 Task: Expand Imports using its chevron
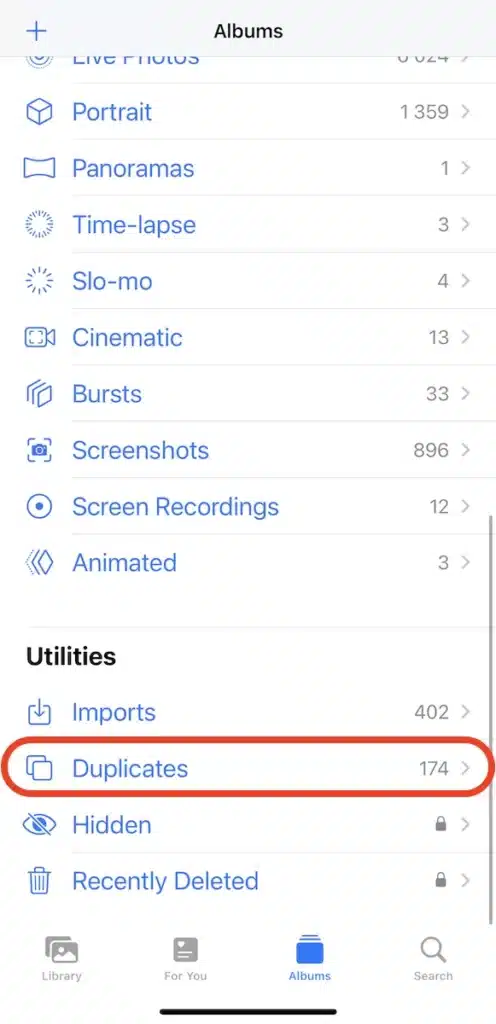465,712
